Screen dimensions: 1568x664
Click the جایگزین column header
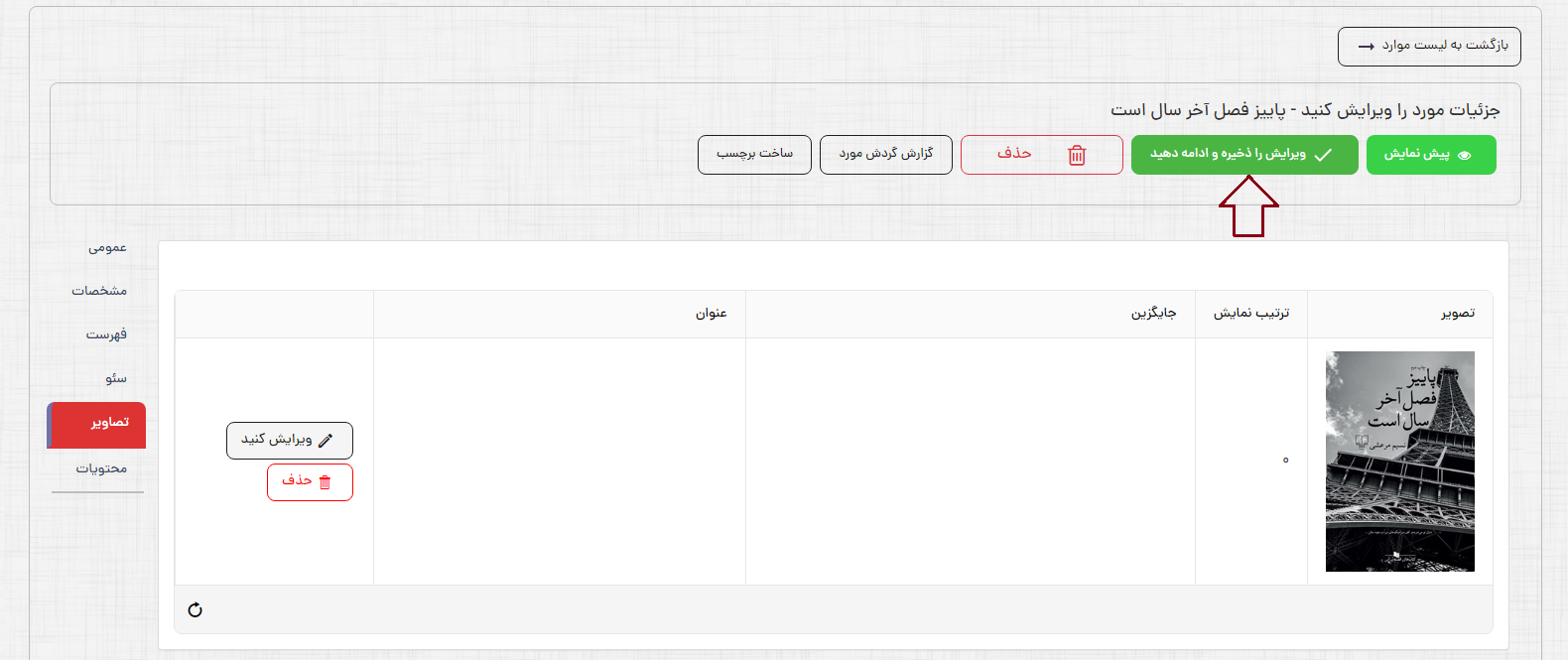(1153, 314)
